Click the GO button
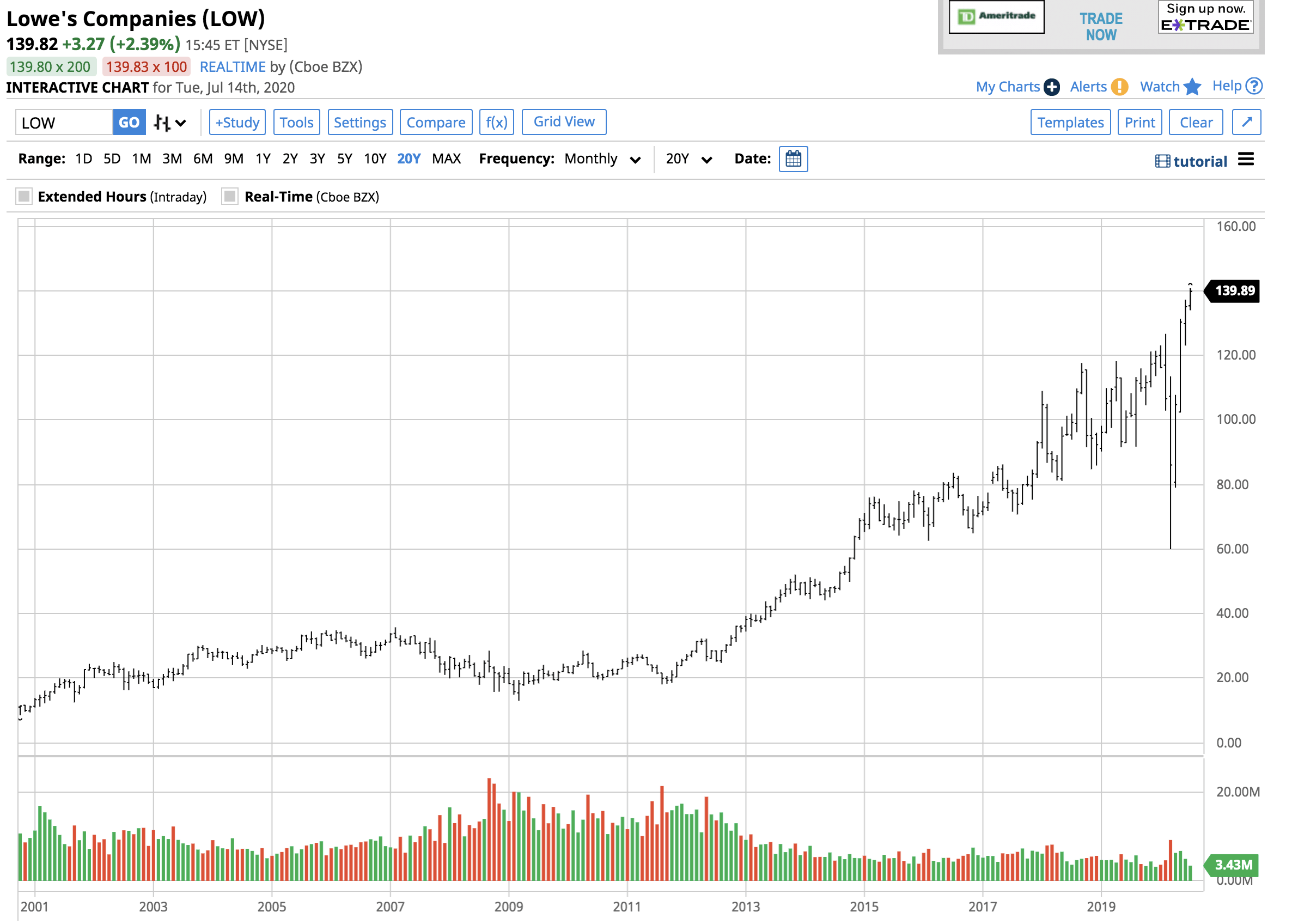Image resolution: width=1292 pixels, height=924 pixels. click(129, 123)
